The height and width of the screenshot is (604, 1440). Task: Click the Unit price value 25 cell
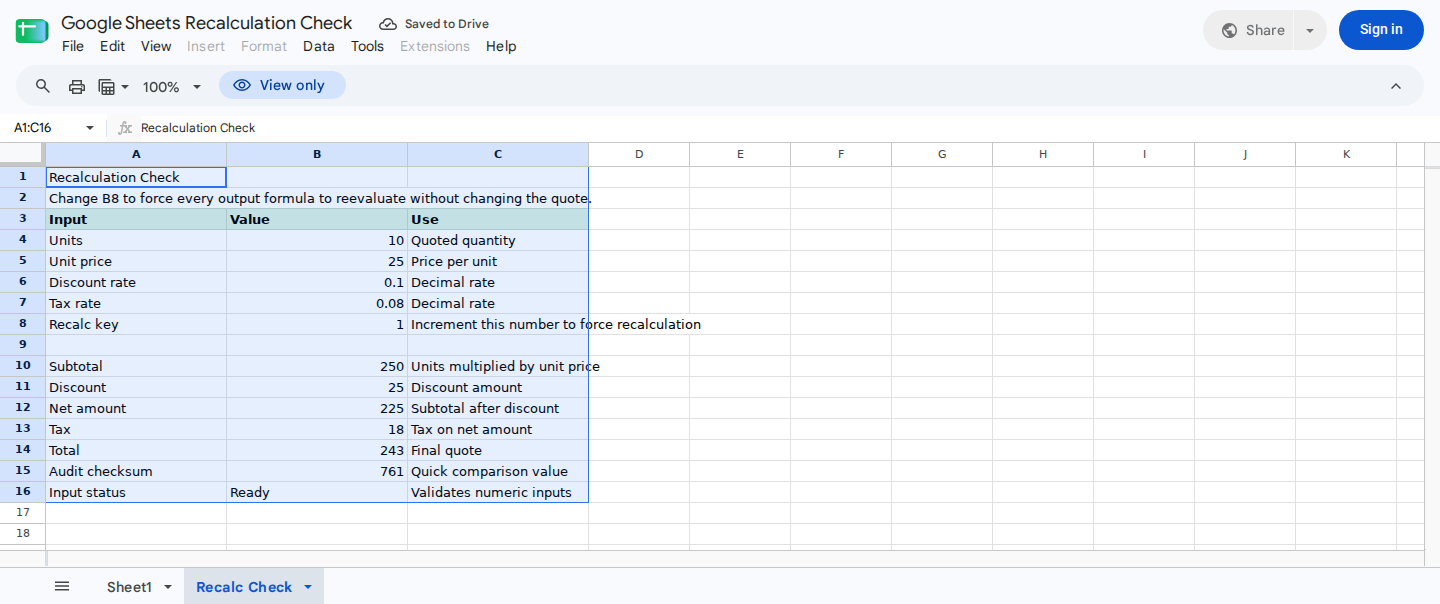(317, 261)
